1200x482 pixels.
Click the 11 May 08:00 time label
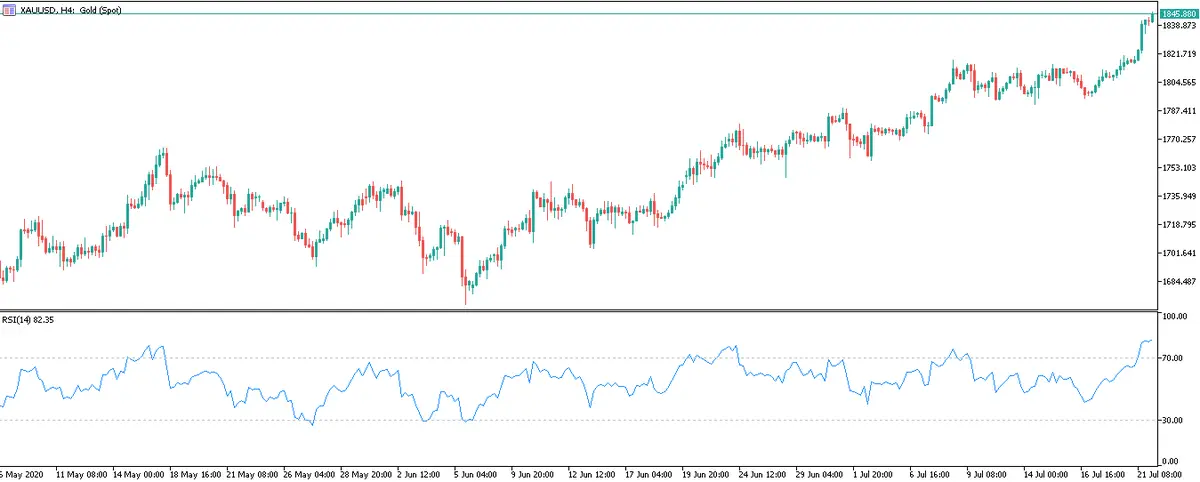83,472
